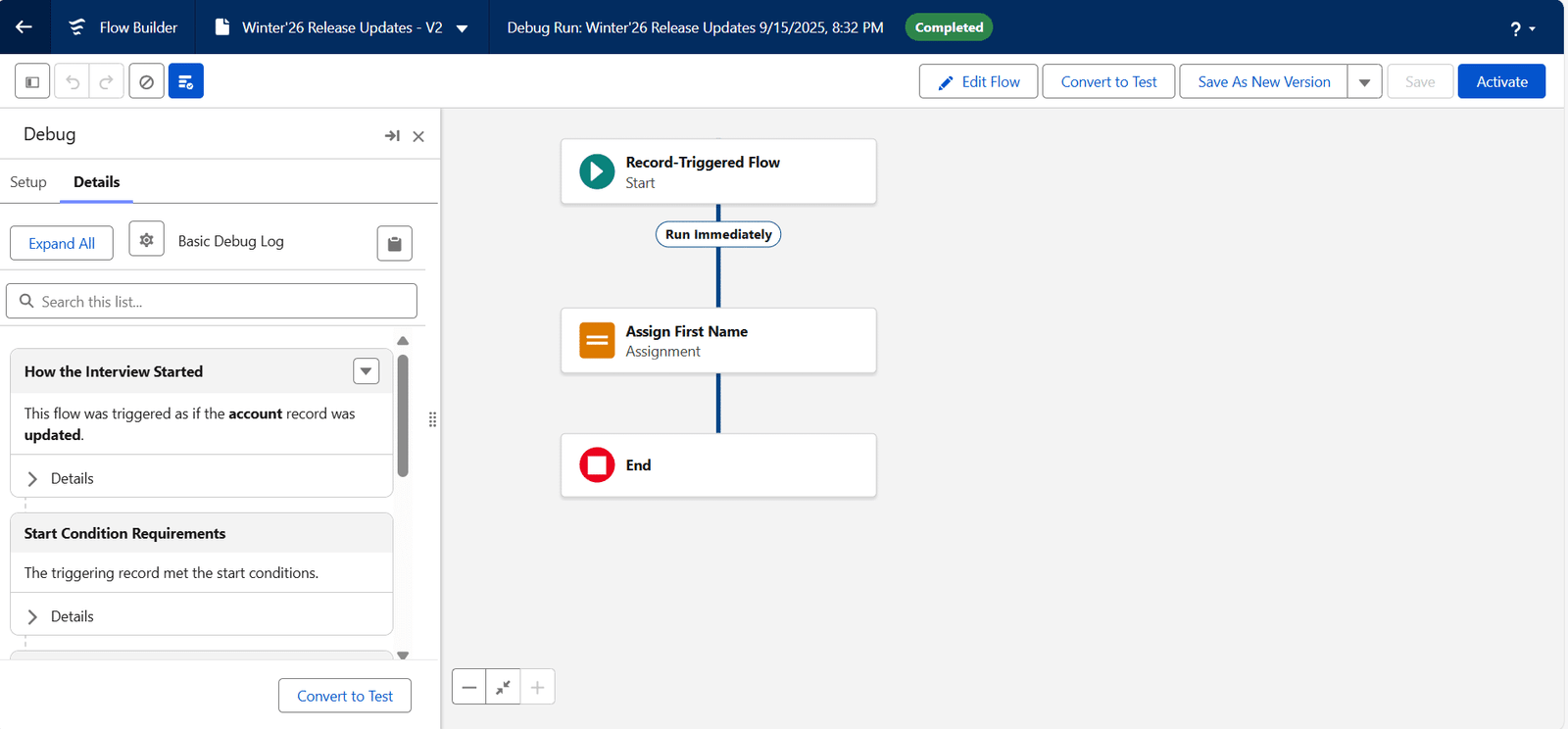Copy debug log with clipboard icon
Viewport: 1568px width, 729px height.
tap(394, 243)
